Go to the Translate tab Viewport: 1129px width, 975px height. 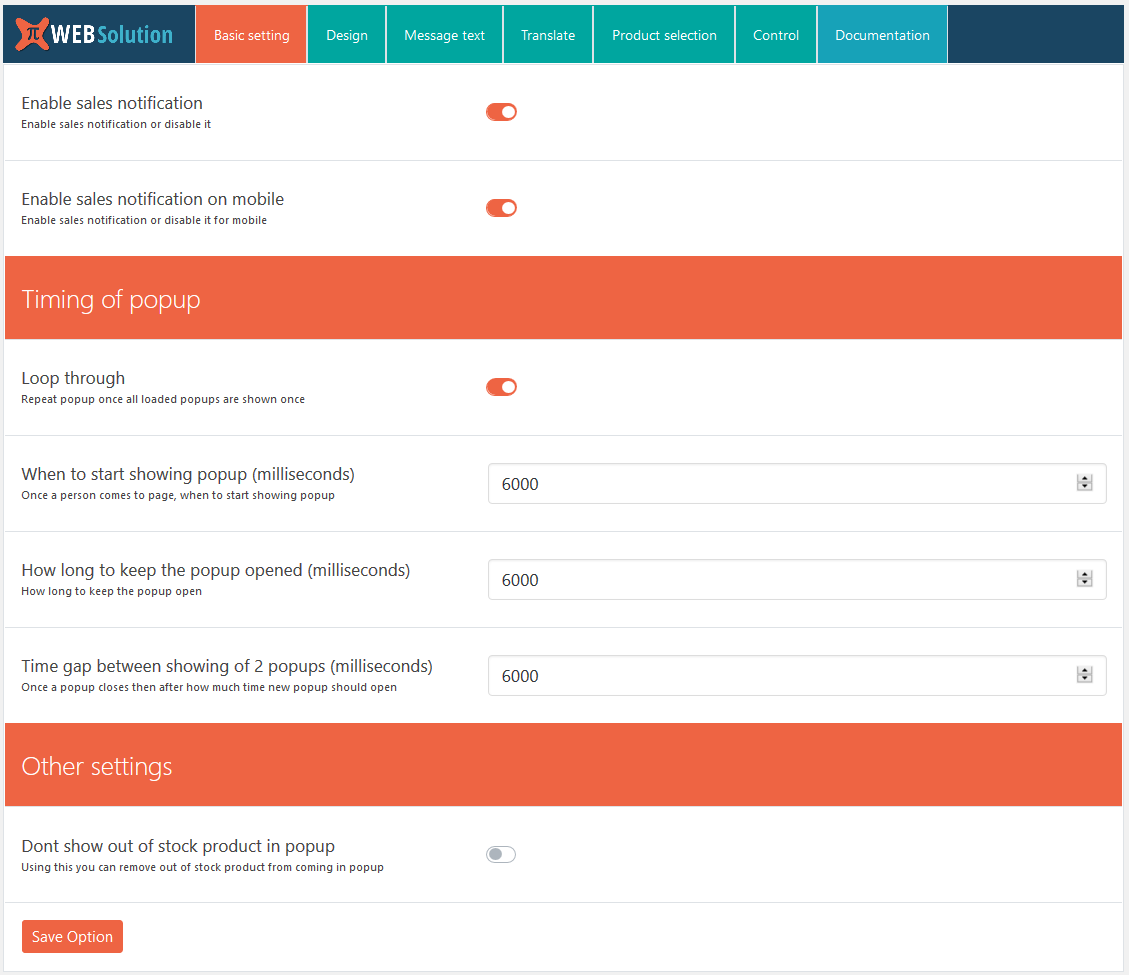(547, 34)
